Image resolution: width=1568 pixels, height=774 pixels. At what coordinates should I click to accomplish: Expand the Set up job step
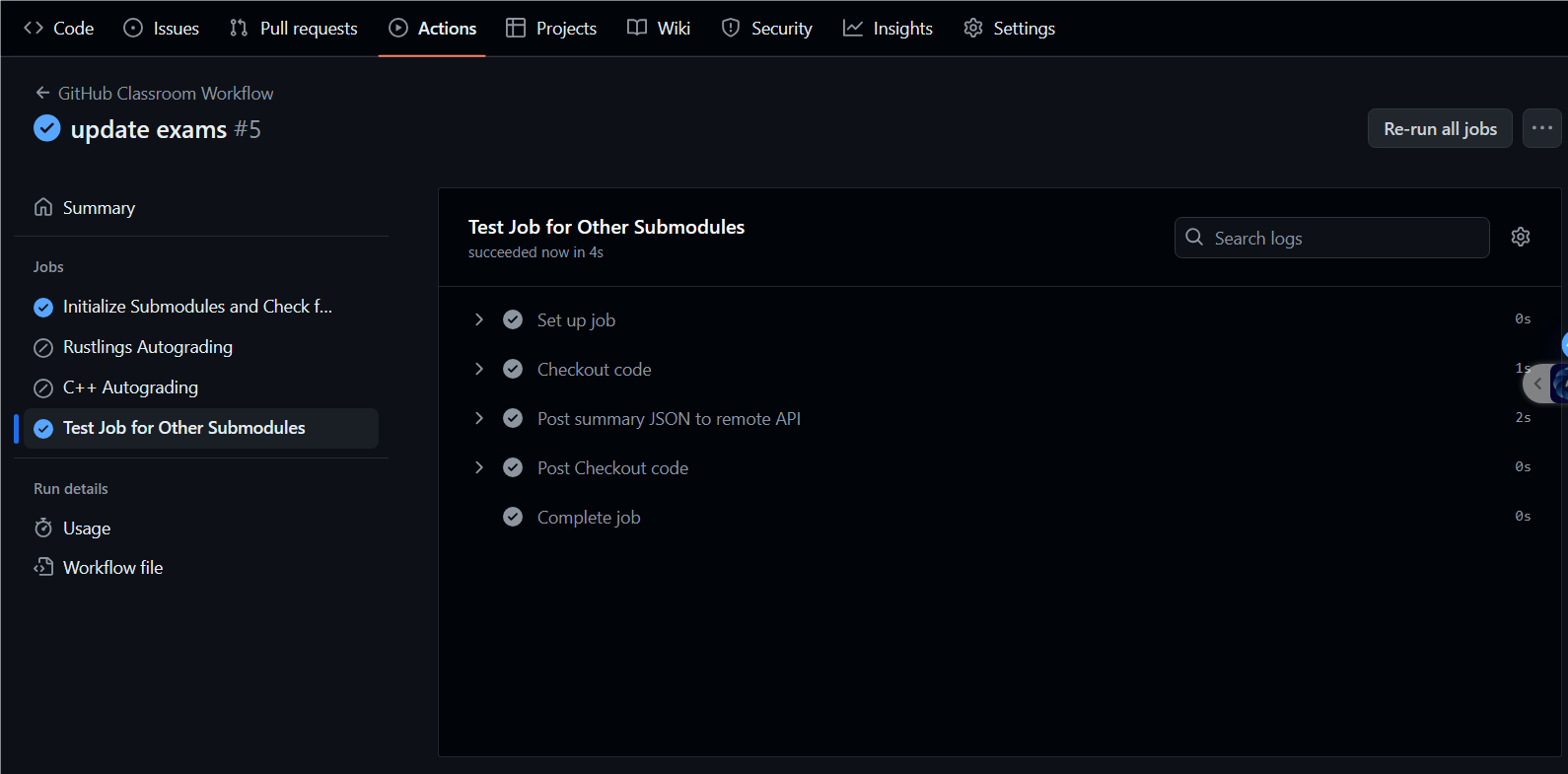point(479,319)
